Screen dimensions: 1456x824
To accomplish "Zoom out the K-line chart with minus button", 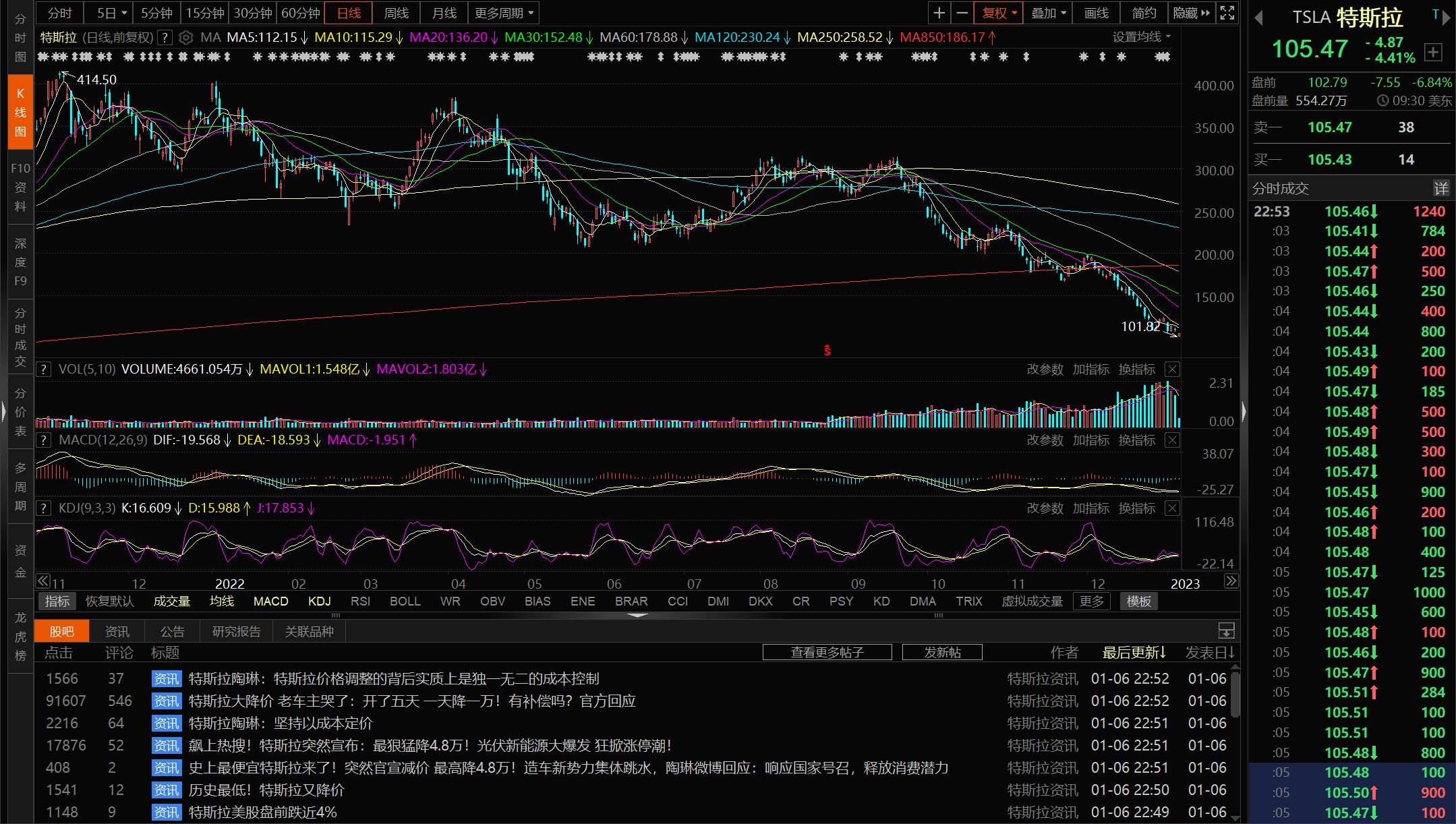I will 962,13.
